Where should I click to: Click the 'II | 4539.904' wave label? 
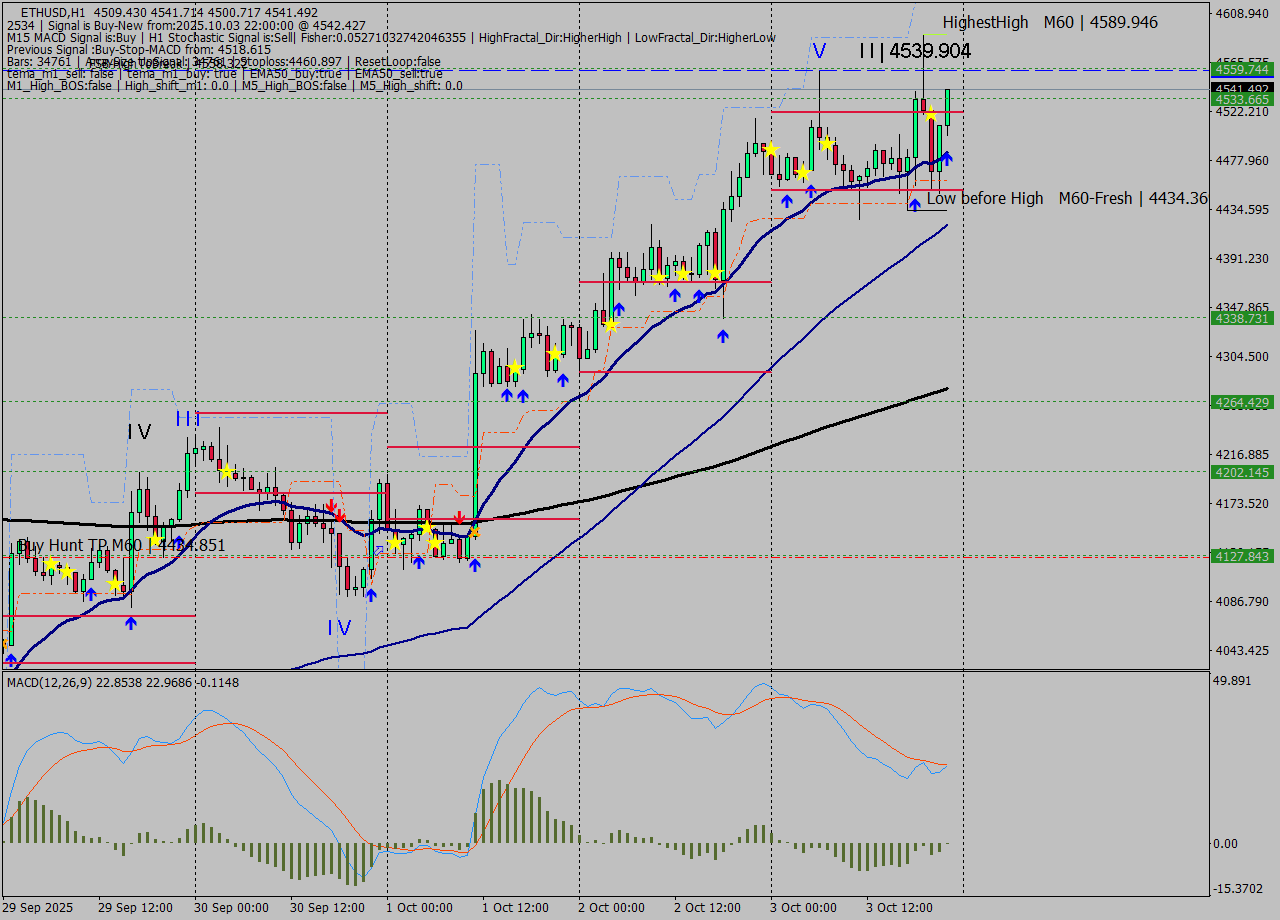coord(914,51)
